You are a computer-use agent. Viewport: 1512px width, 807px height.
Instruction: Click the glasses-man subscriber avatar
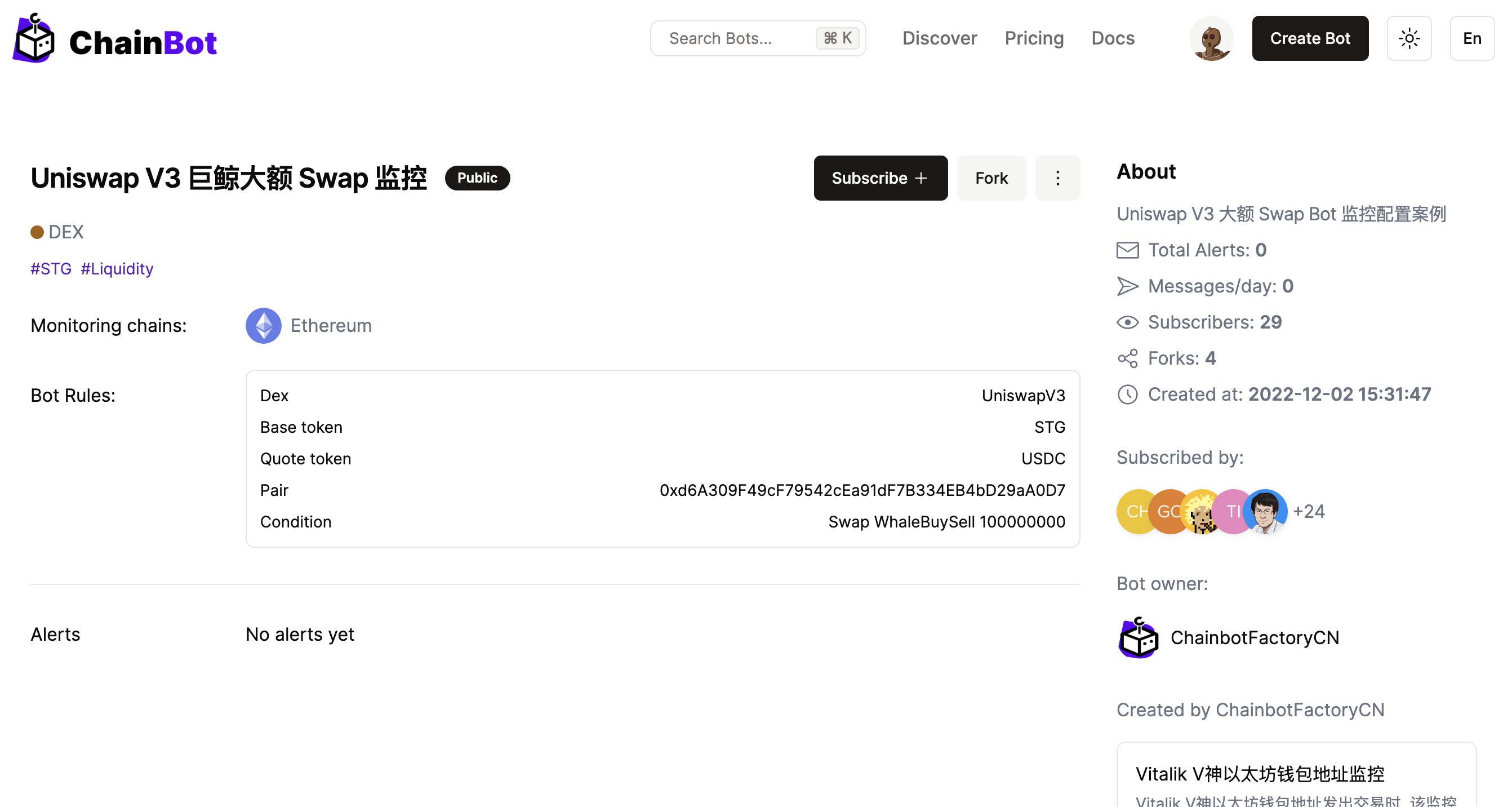(x=1266, y=512)
